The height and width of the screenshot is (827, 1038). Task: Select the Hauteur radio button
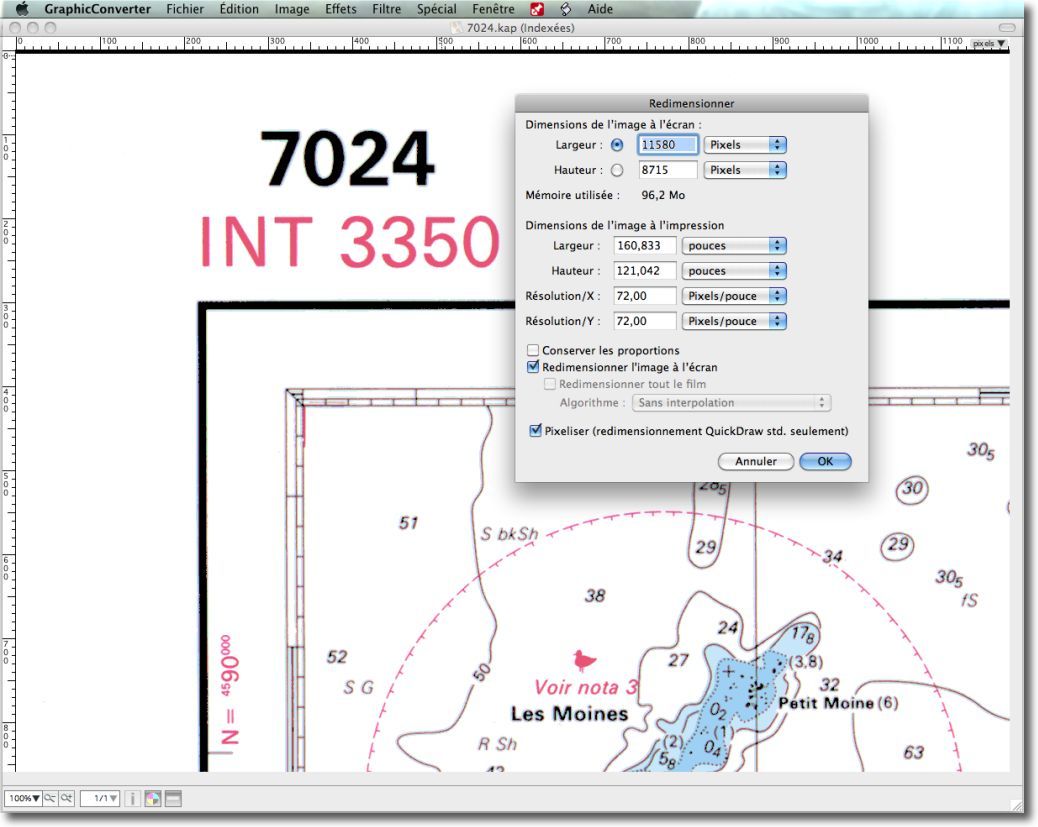point(617,170)
